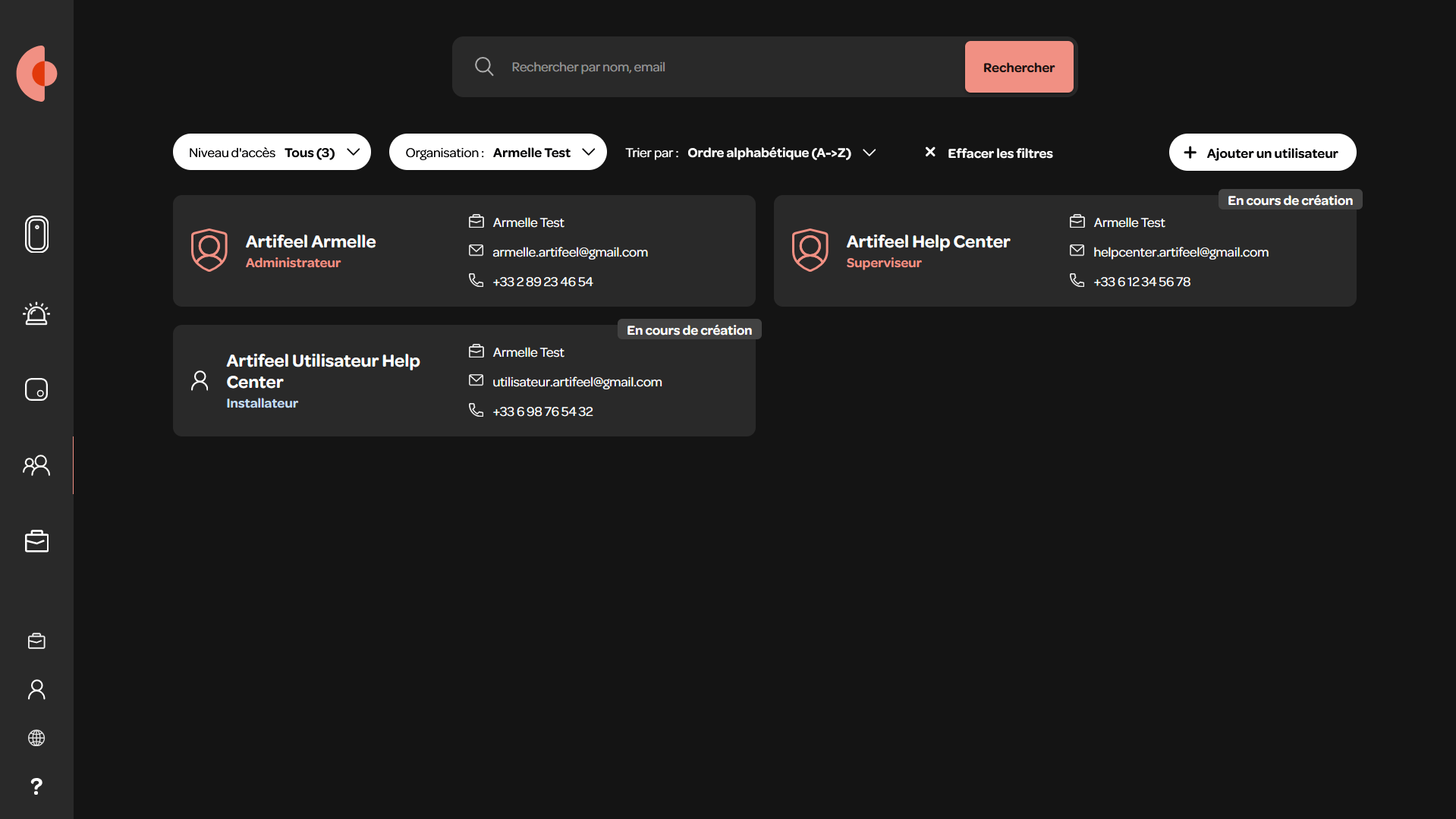Open the Artifeel Help Center Superviseur card
Viewport: 1456px width, 819px height.
tap(1065, 251)
